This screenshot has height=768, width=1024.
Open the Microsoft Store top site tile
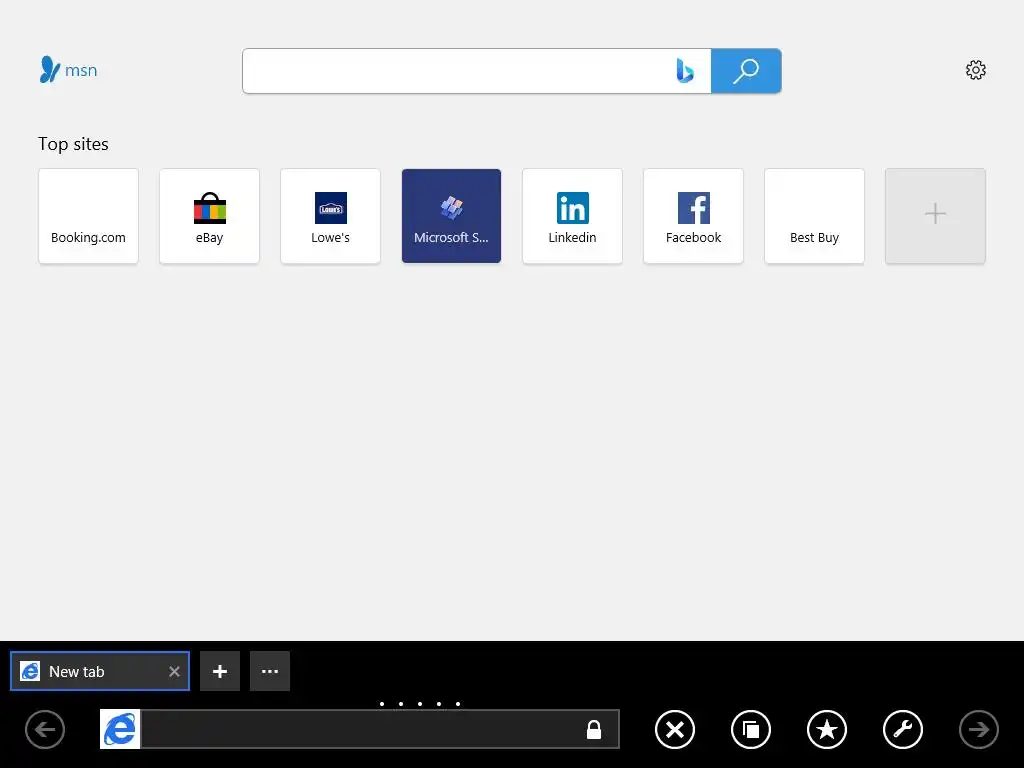click(451, 216)
